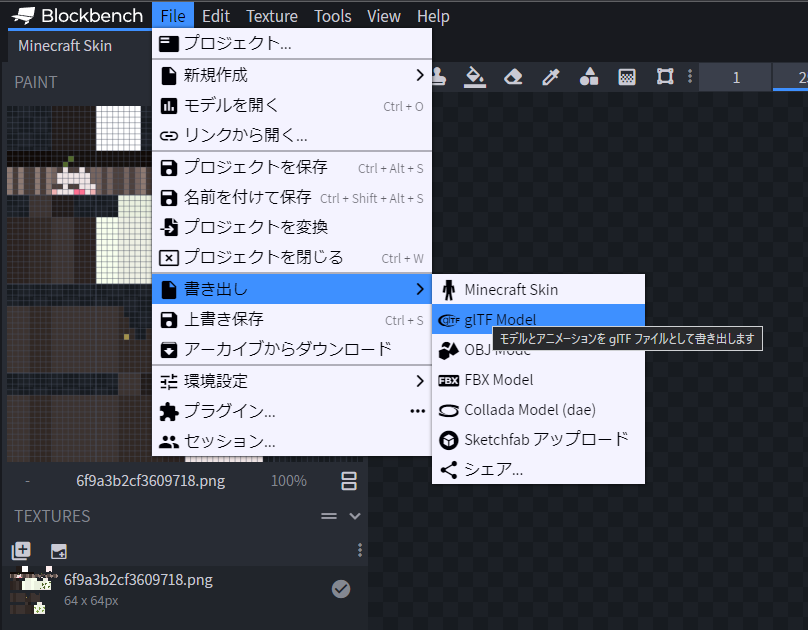
Task: Select the Gradient tool
Action: tap(627, 77)
